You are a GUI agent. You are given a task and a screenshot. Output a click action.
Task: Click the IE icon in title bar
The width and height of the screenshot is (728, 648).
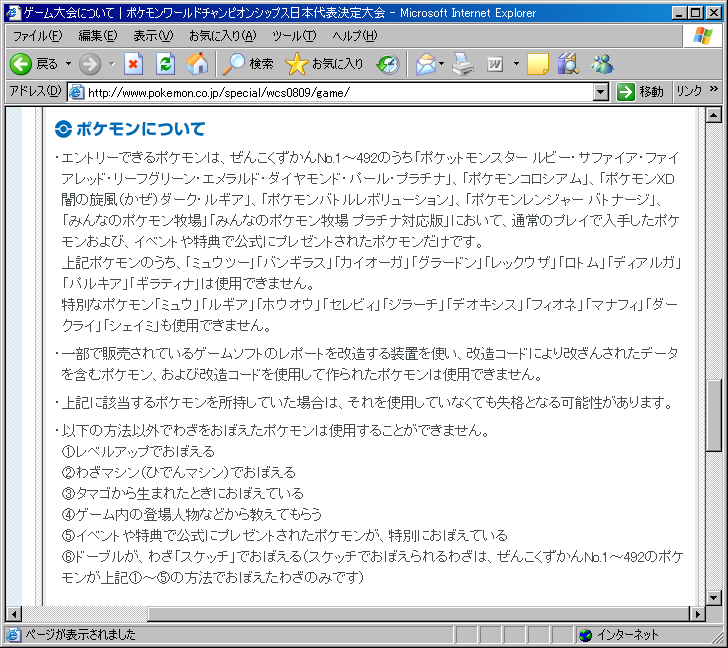tap(13, 13)
